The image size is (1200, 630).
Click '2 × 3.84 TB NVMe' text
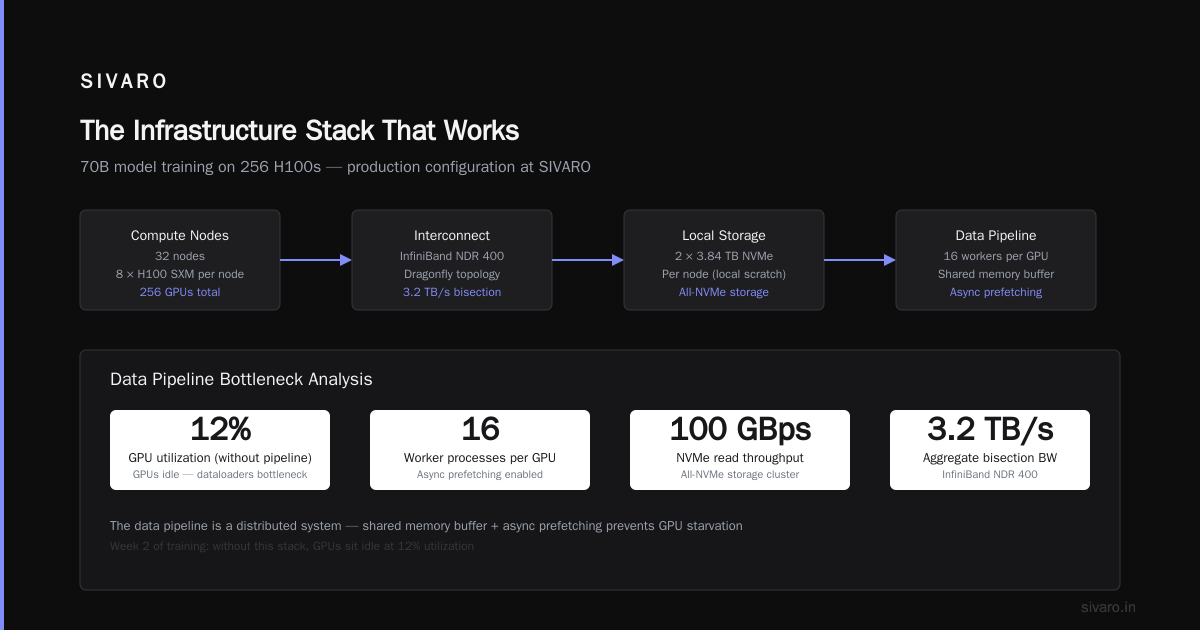point(724,256)
